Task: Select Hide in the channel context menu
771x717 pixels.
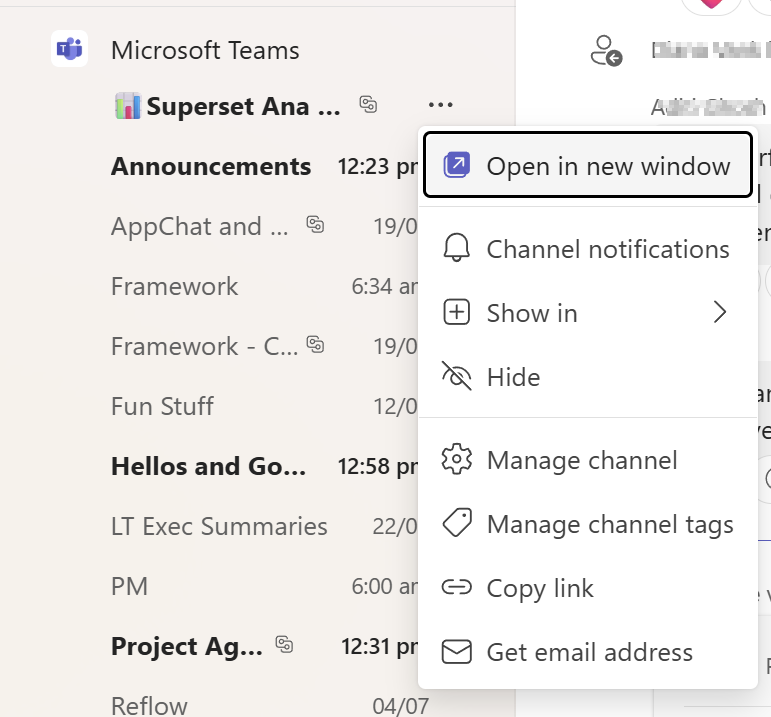Action: point(588,377)
